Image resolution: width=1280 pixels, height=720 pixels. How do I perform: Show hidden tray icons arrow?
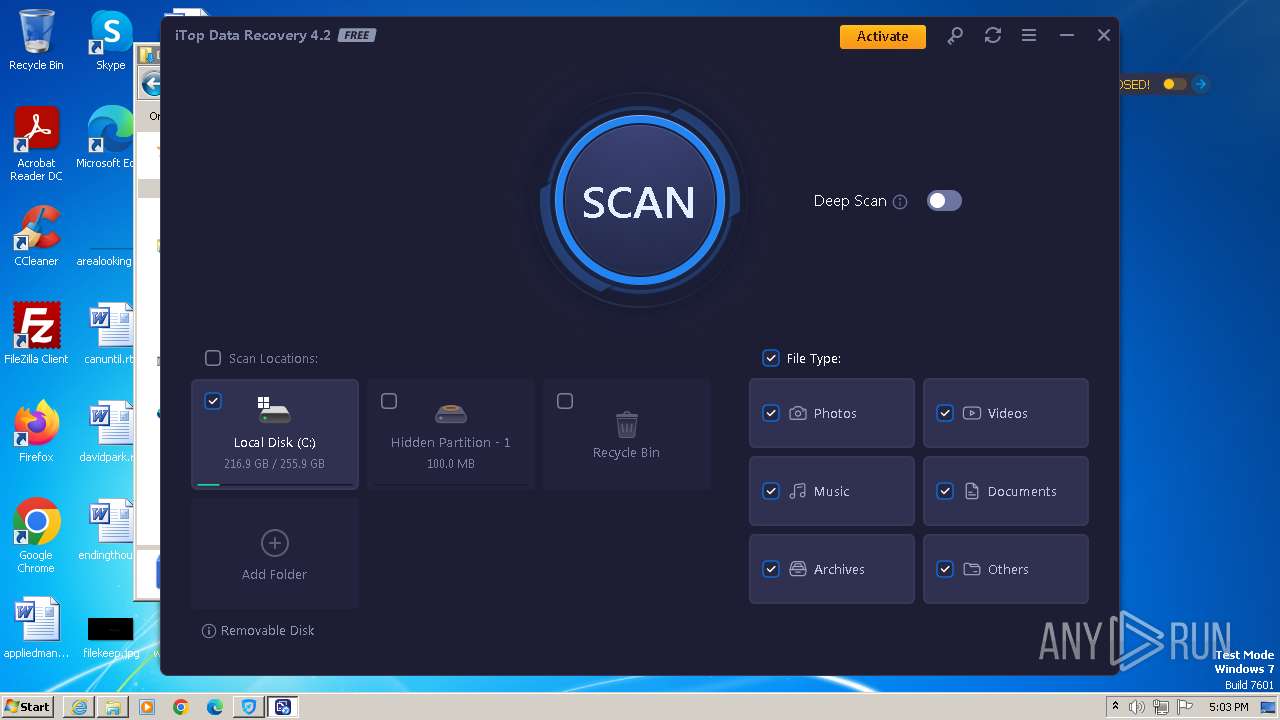click(x=1115, y=707)
